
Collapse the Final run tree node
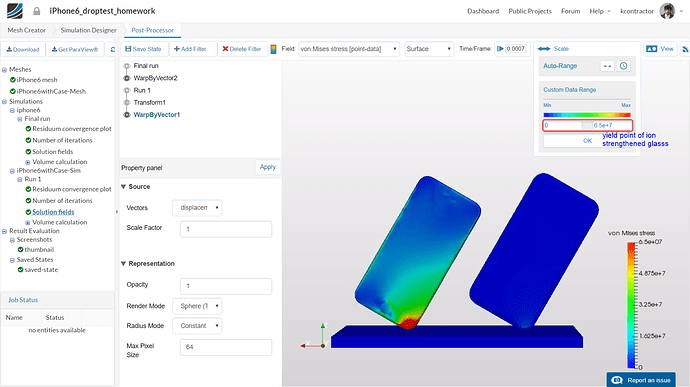coord(20,119)
